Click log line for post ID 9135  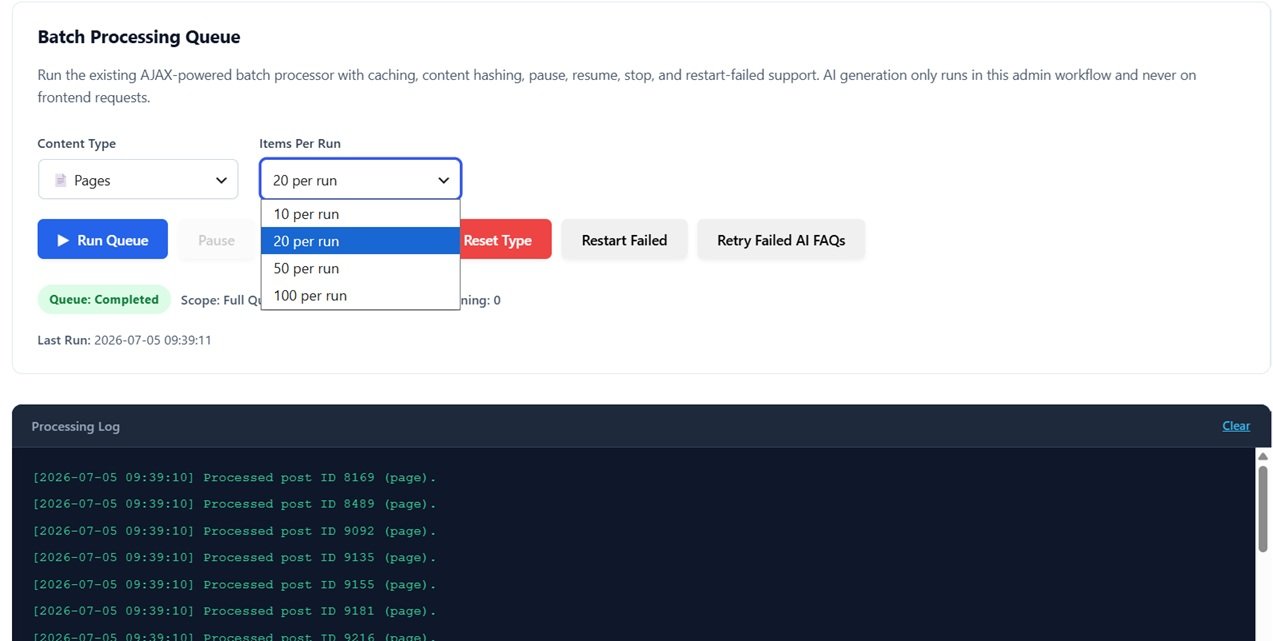(x=235, y=557)
